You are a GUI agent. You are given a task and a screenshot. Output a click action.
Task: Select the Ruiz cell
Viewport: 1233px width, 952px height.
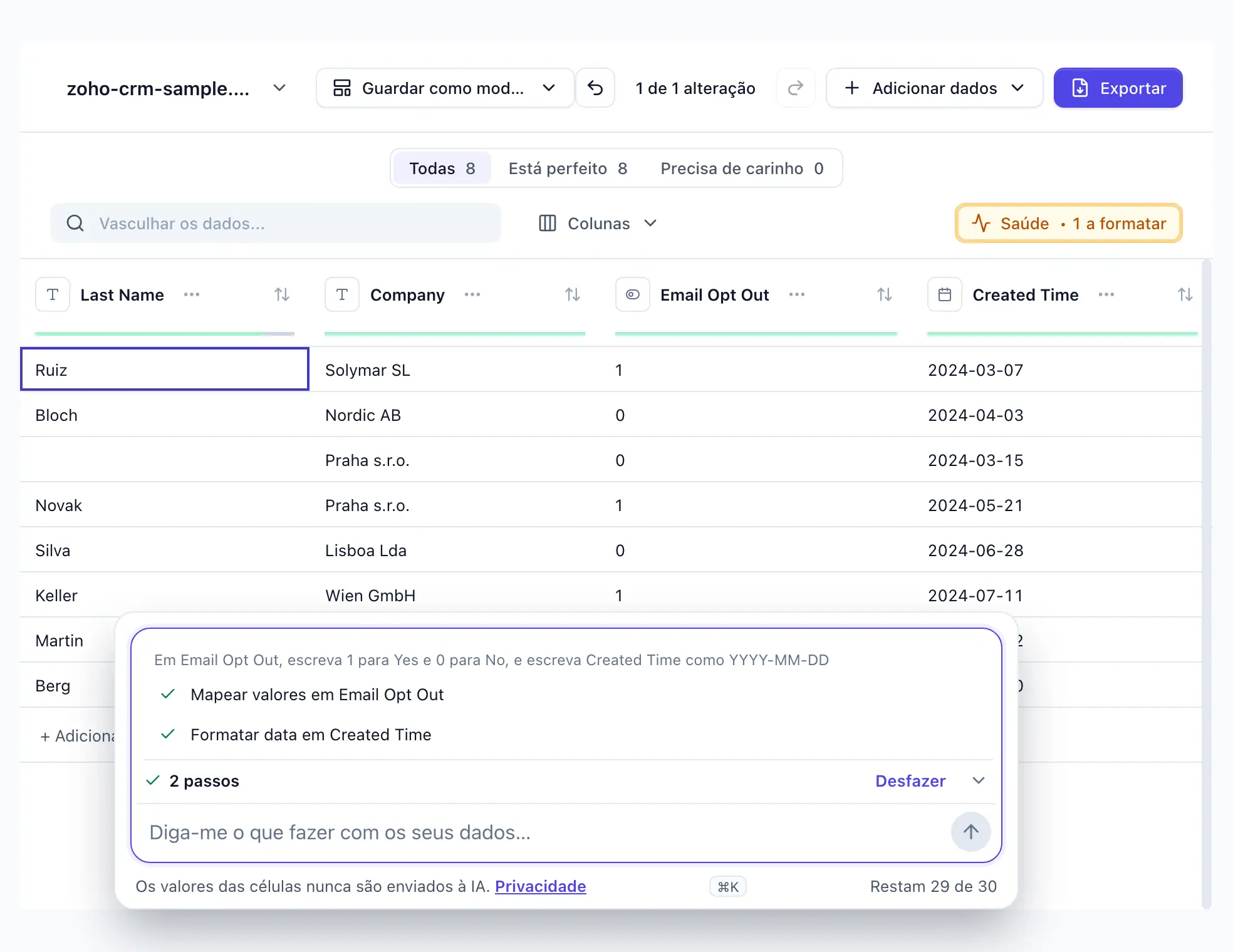pos(165,370)
